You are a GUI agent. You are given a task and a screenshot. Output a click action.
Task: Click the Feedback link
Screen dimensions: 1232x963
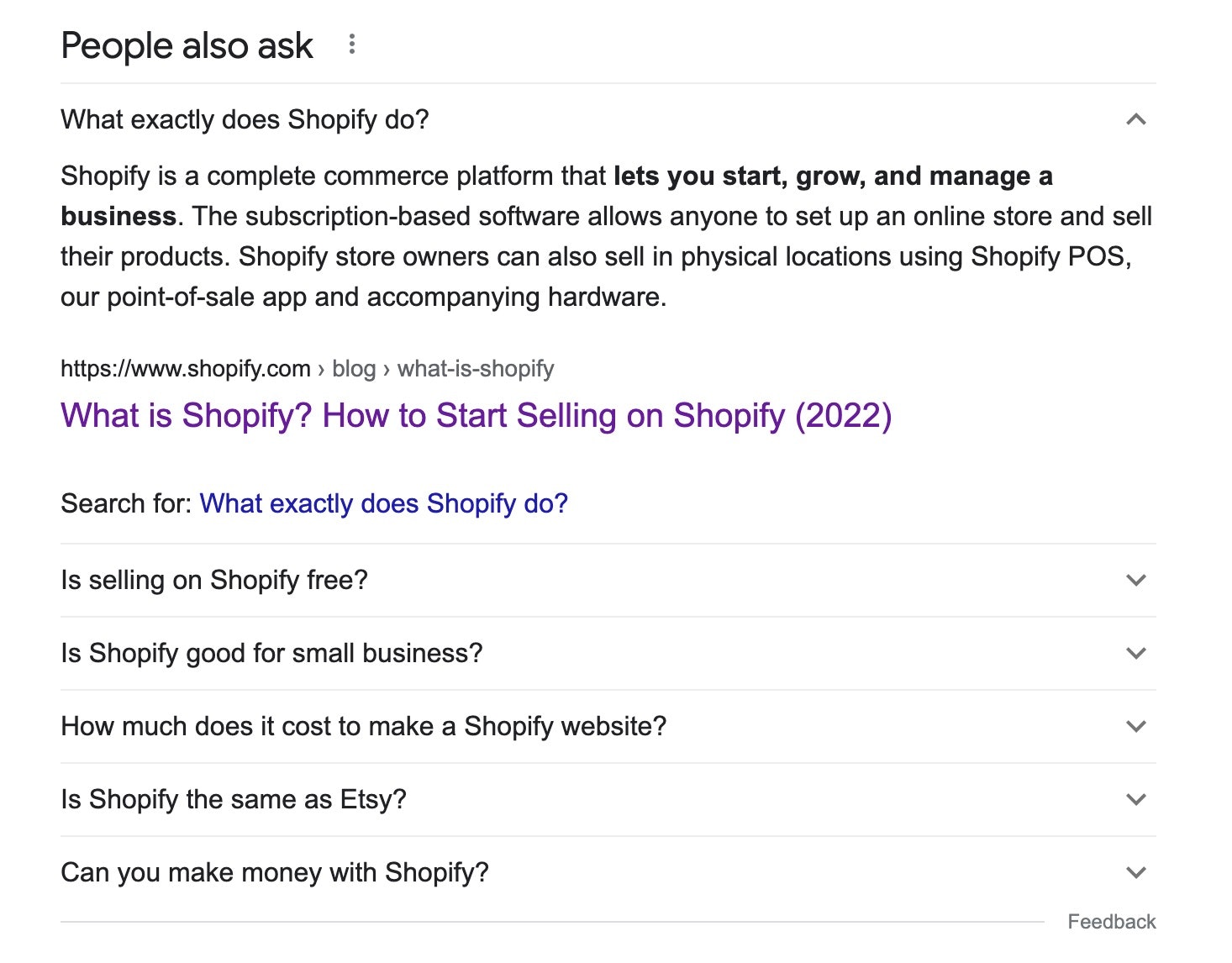(1111, 922)
